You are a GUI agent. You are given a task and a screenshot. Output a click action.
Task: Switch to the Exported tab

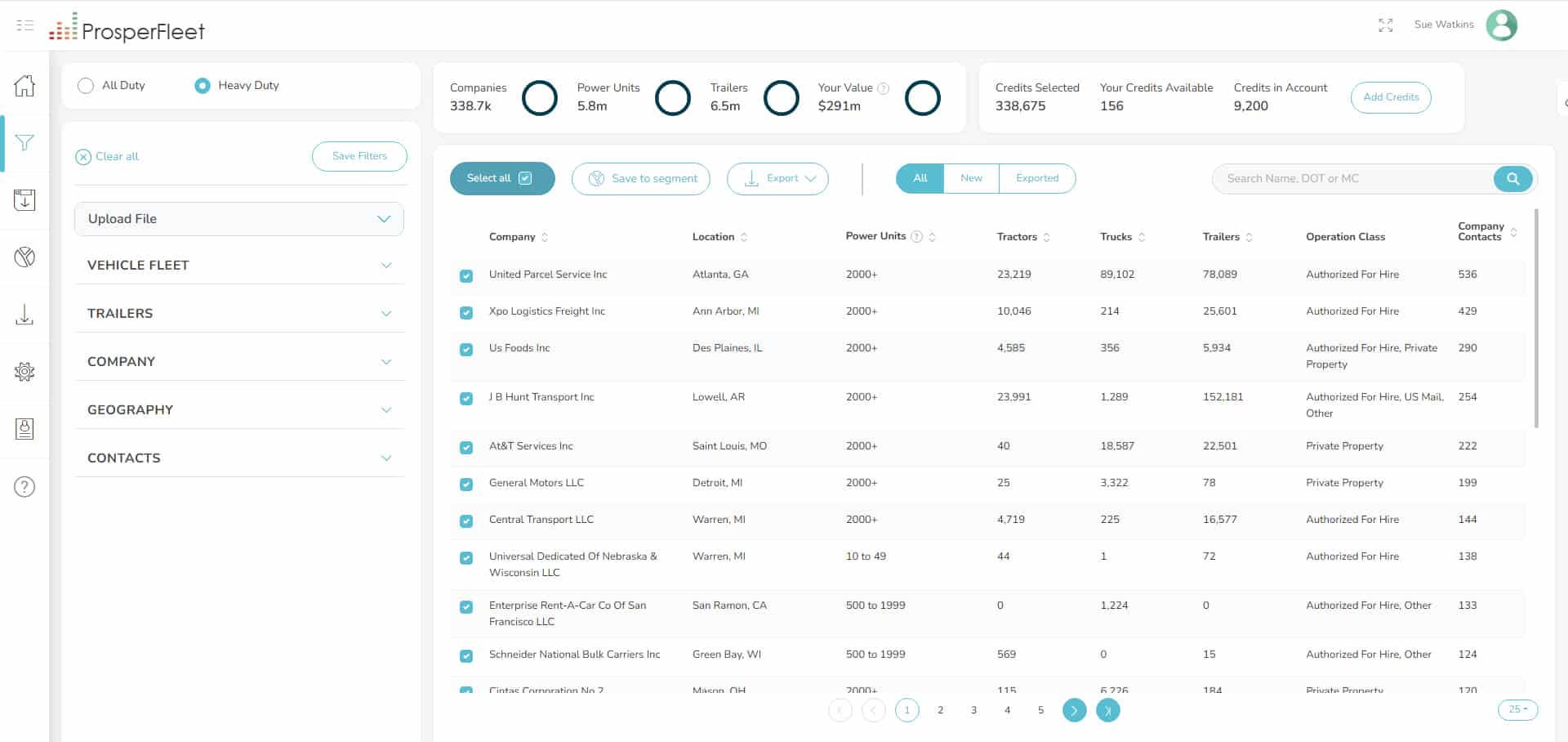(x=1037, y=179)
